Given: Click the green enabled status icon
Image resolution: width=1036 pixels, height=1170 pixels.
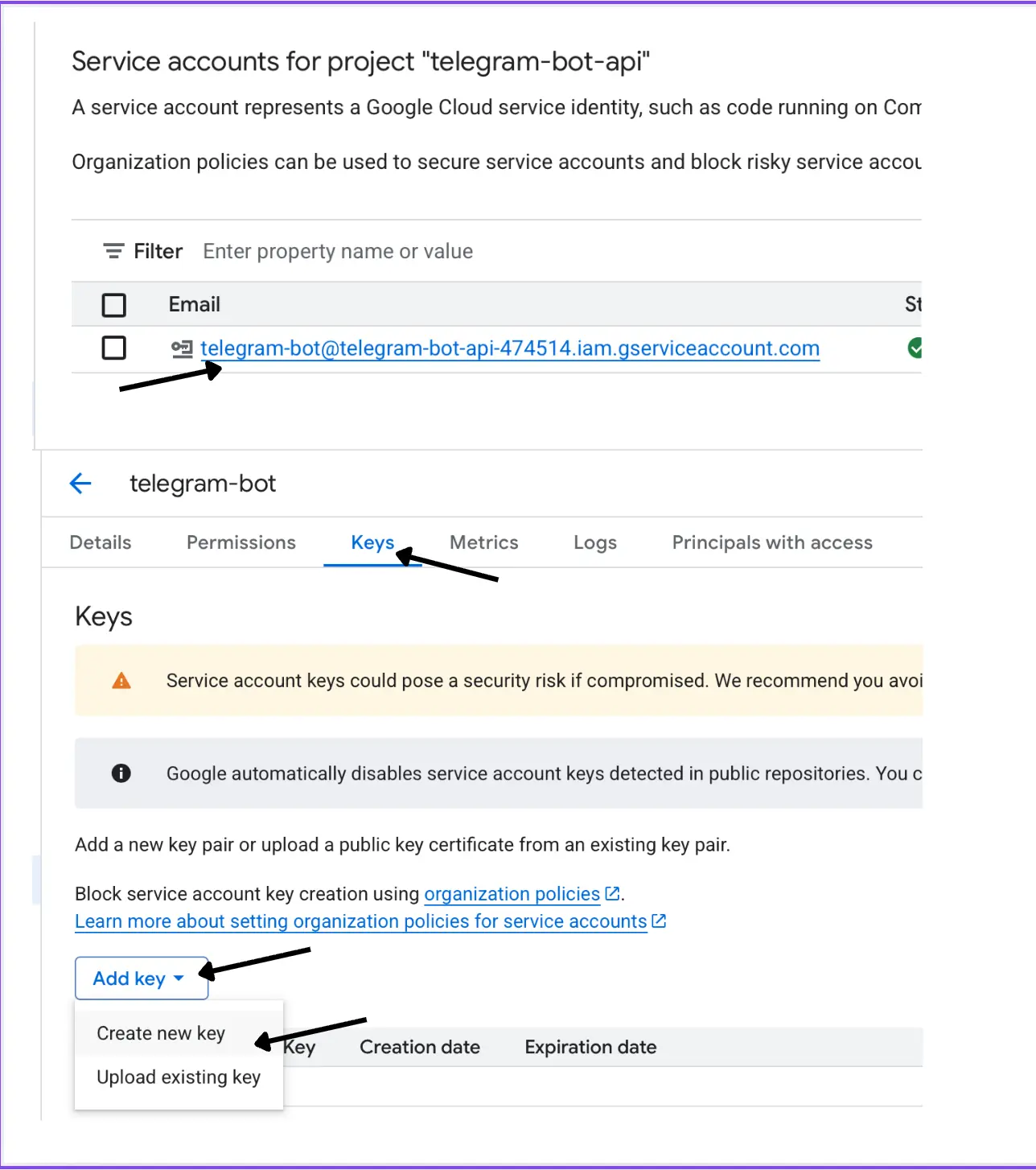Looking at the screenshot, I should [x=915, y=348].
